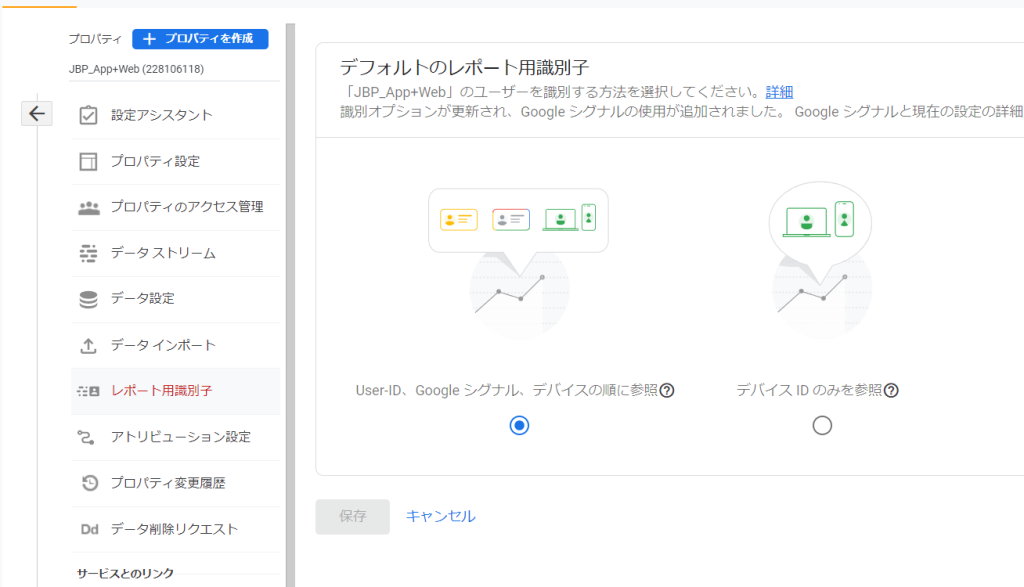Click the プロパティを作成 button
This screenshot has height=587, width=1024.
point(200,39)
